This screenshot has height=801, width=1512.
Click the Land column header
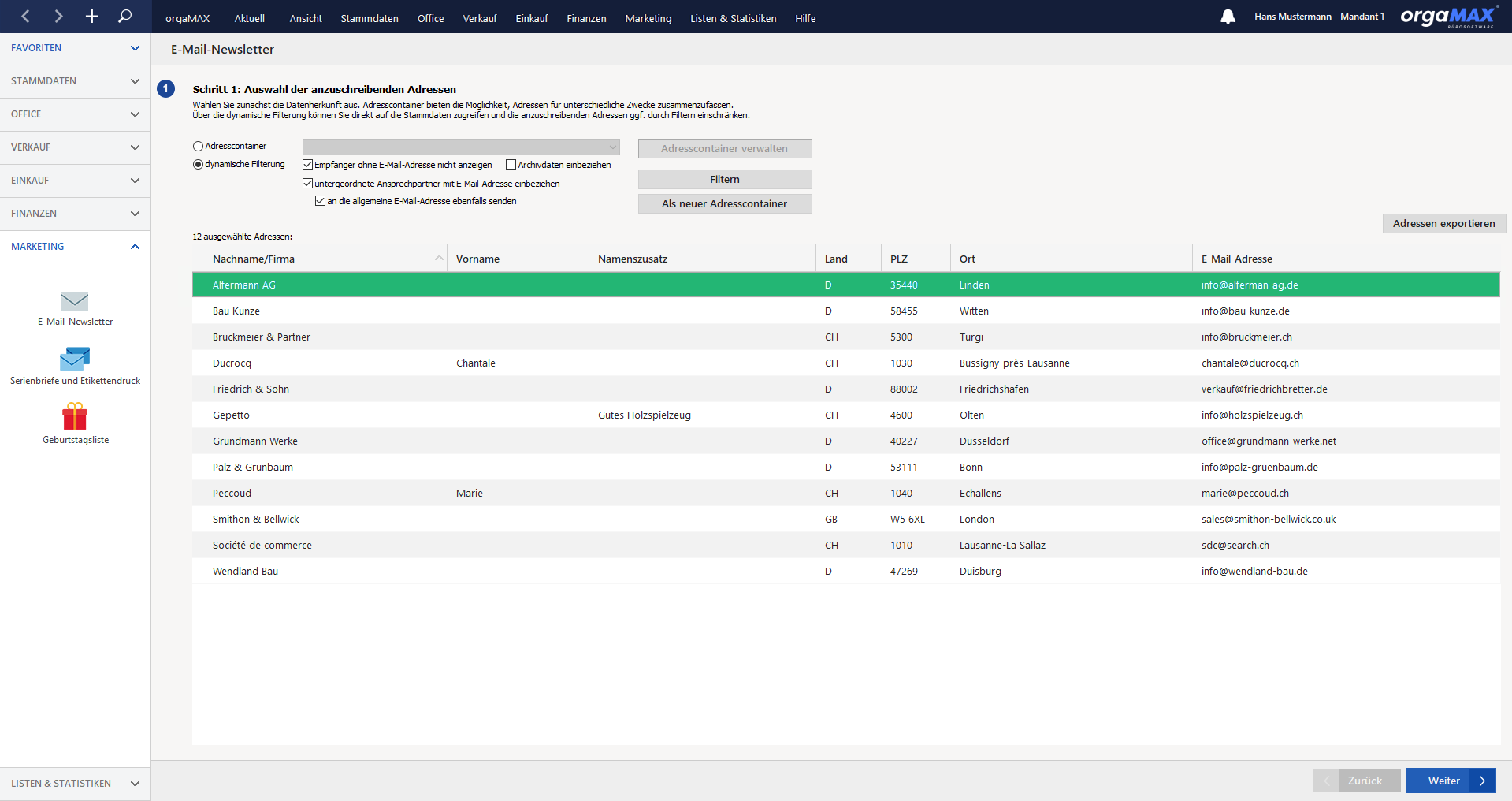tap(849, 259)
